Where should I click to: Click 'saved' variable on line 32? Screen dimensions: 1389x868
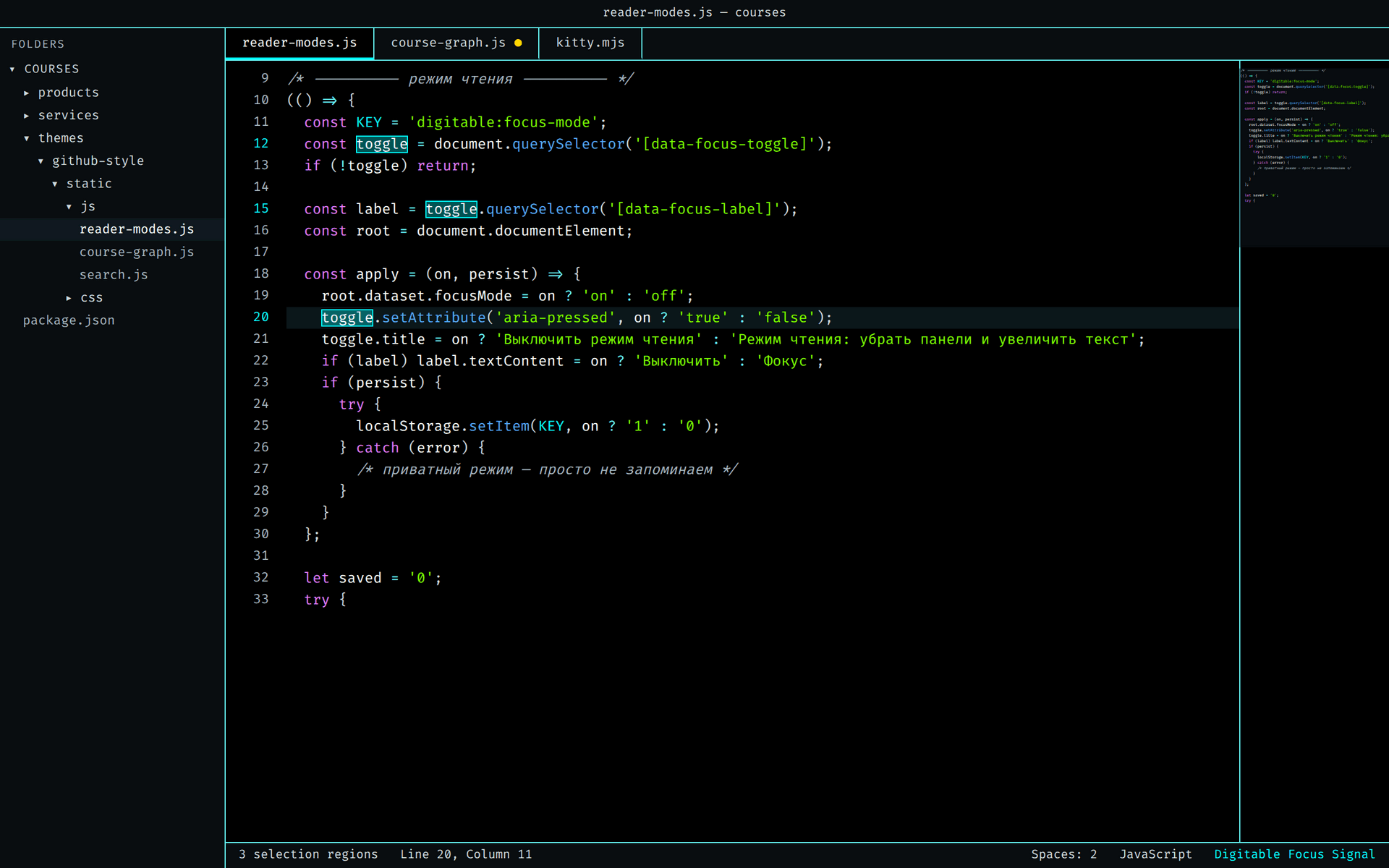point(360,578)
